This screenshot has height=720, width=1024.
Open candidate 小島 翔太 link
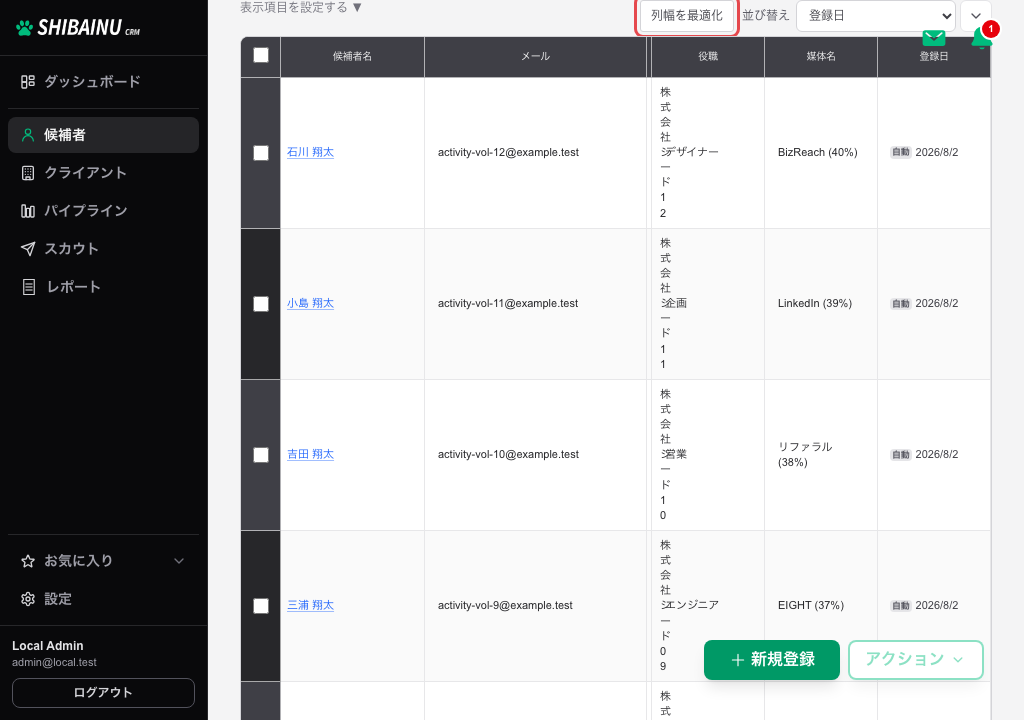pyautogui.click(x=310, y=303)
